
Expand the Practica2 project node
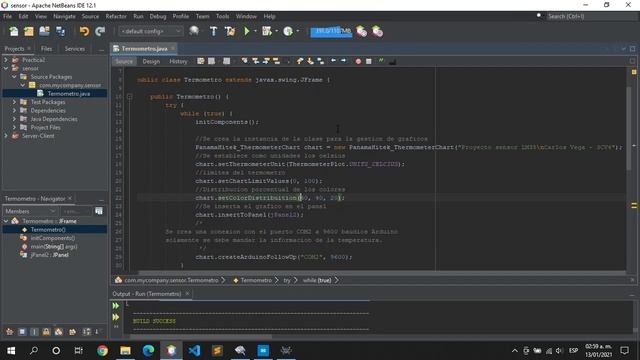(6, 60)
